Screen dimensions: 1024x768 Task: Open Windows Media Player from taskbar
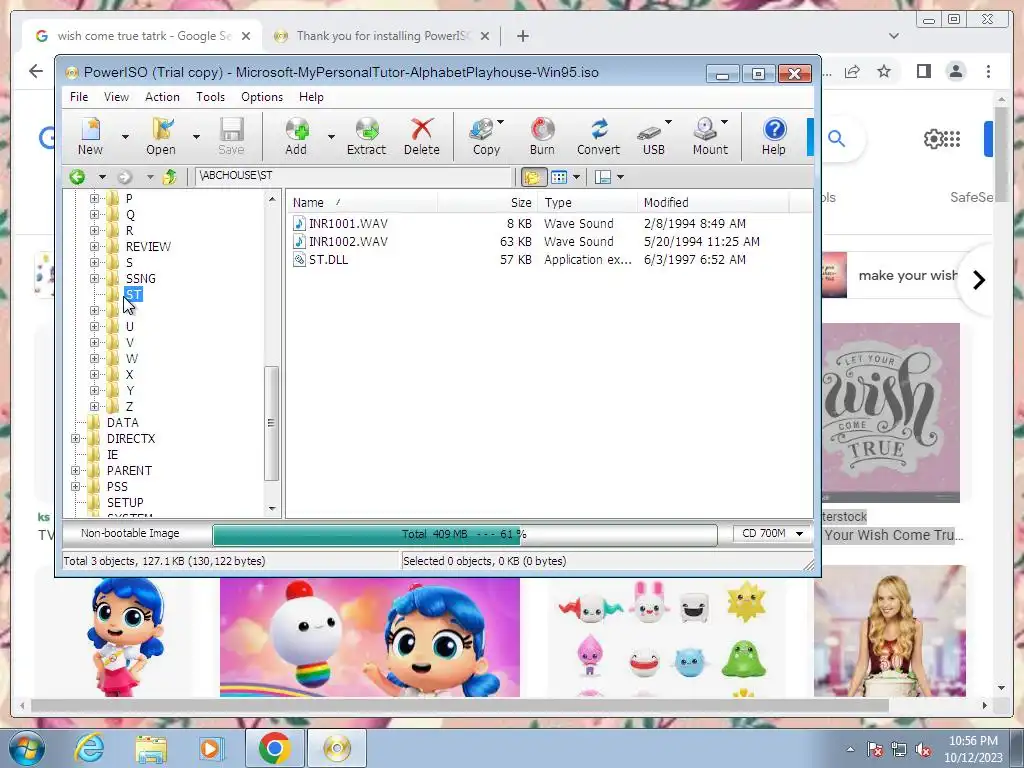[x=210, y=748]
